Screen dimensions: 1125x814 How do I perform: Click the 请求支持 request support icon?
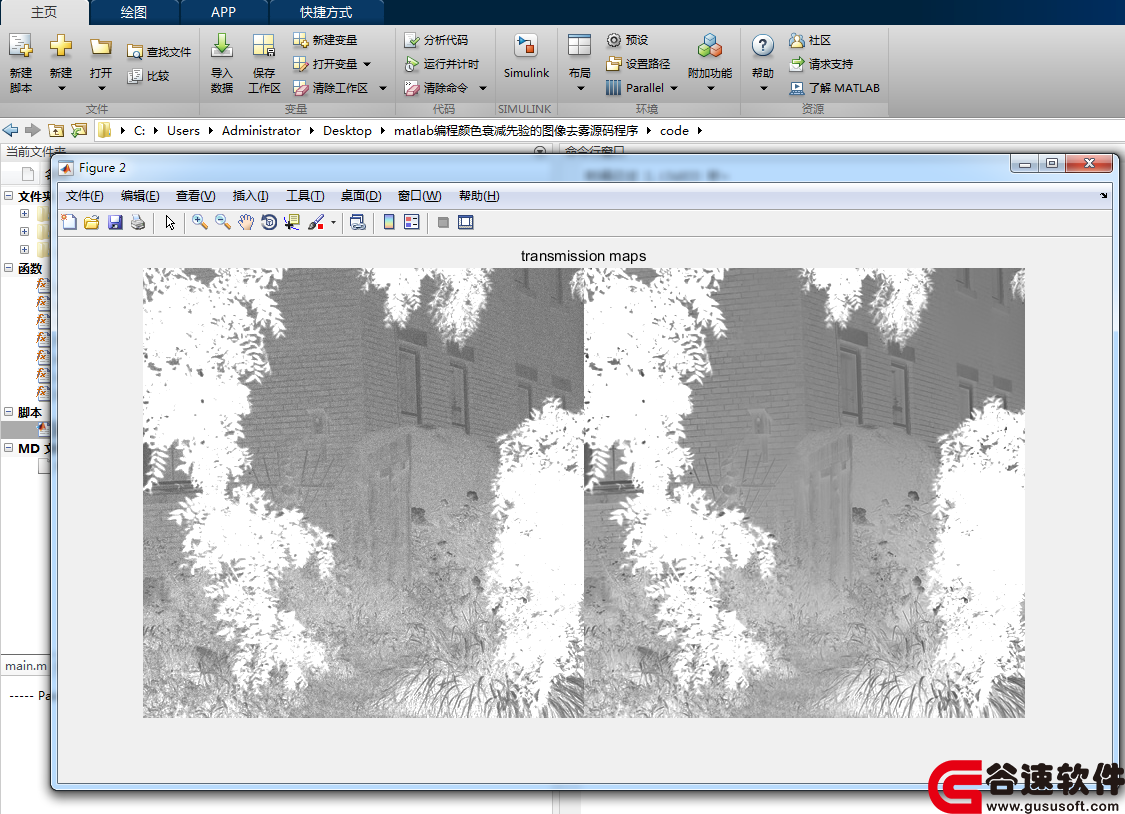[x=796, y=64]
